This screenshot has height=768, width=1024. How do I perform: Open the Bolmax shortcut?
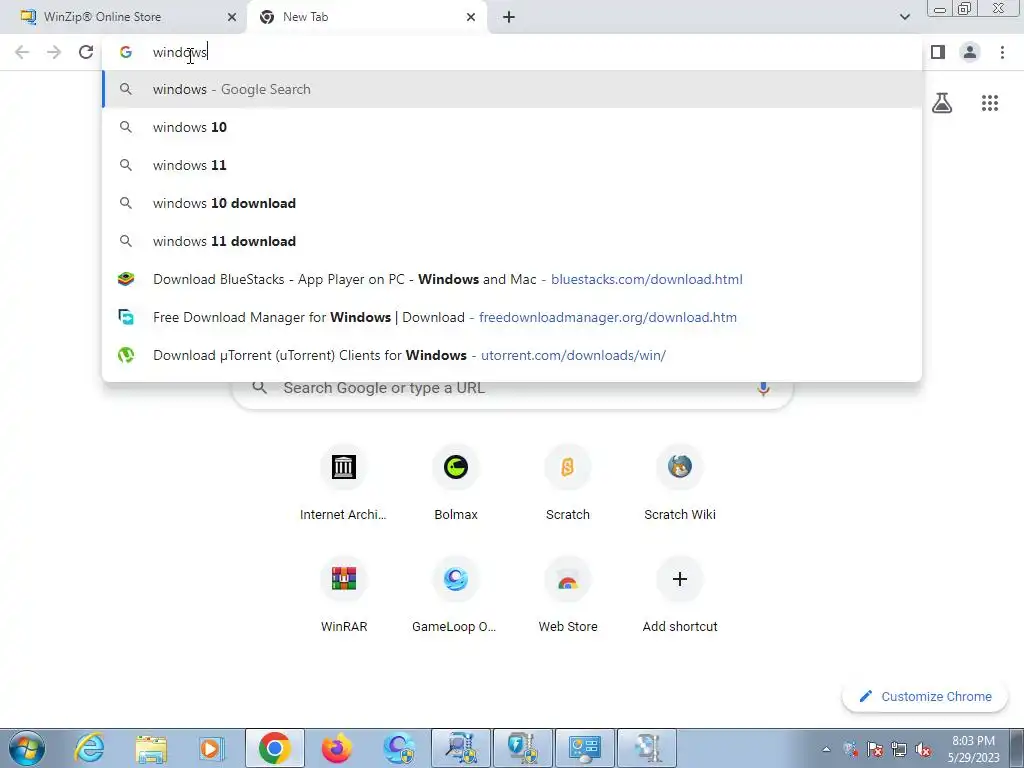(x=456, y=483)
